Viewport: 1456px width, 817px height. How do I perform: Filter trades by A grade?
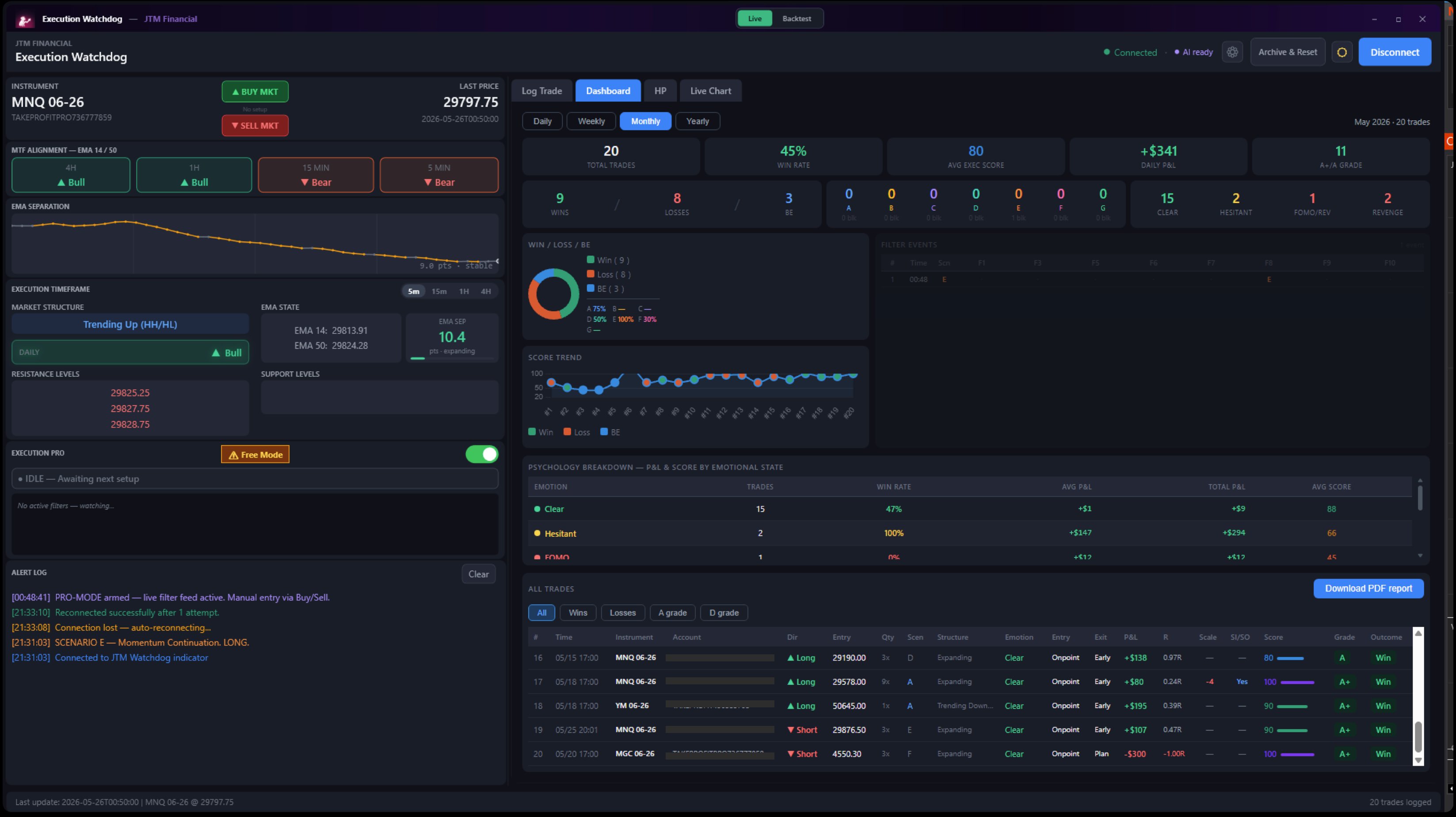point(672,613)
